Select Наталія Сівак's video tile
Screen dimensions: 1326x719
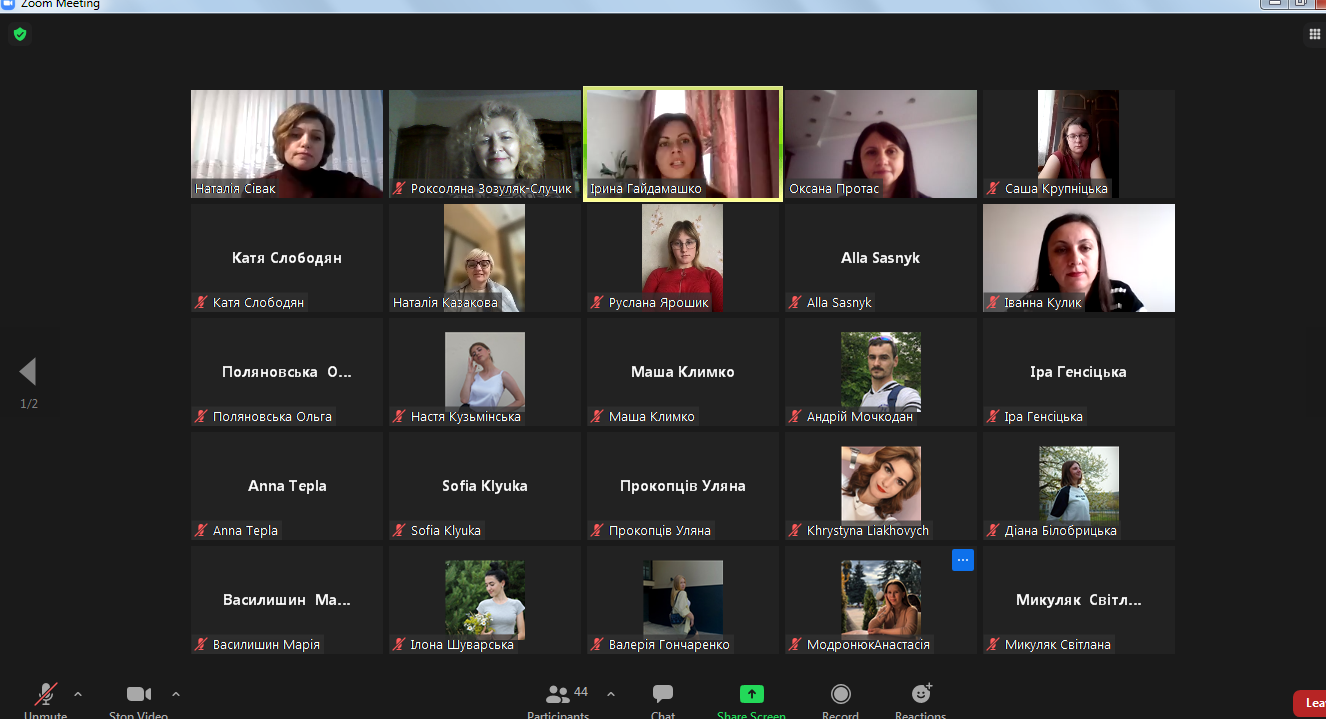tap(287, 144)
